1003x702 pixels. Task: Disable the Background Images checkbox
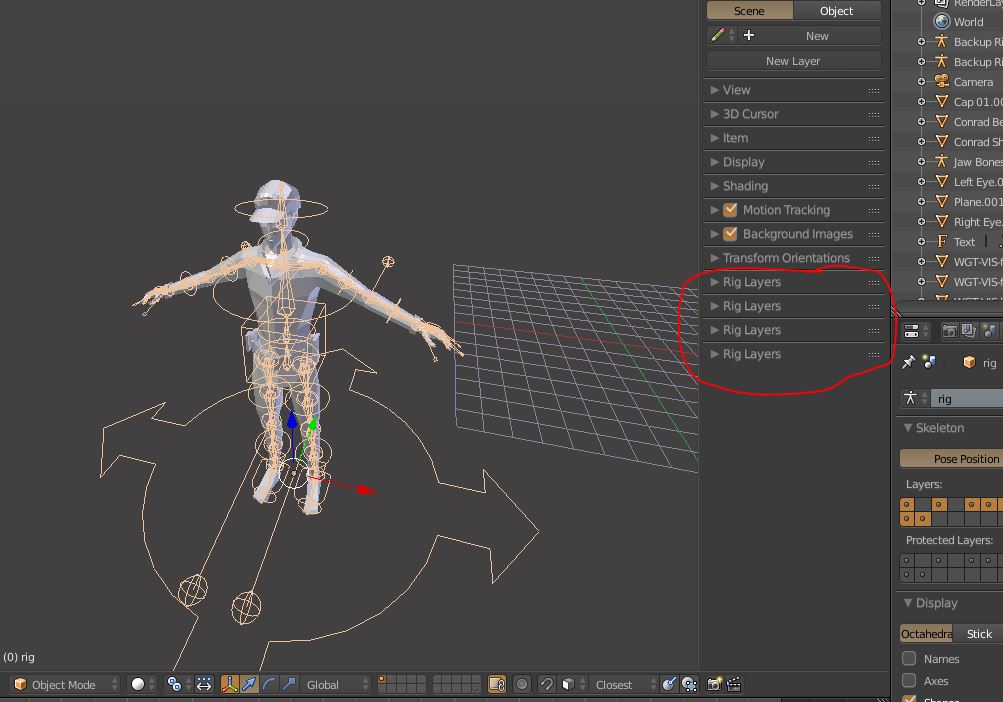click(x=729, y=234)
